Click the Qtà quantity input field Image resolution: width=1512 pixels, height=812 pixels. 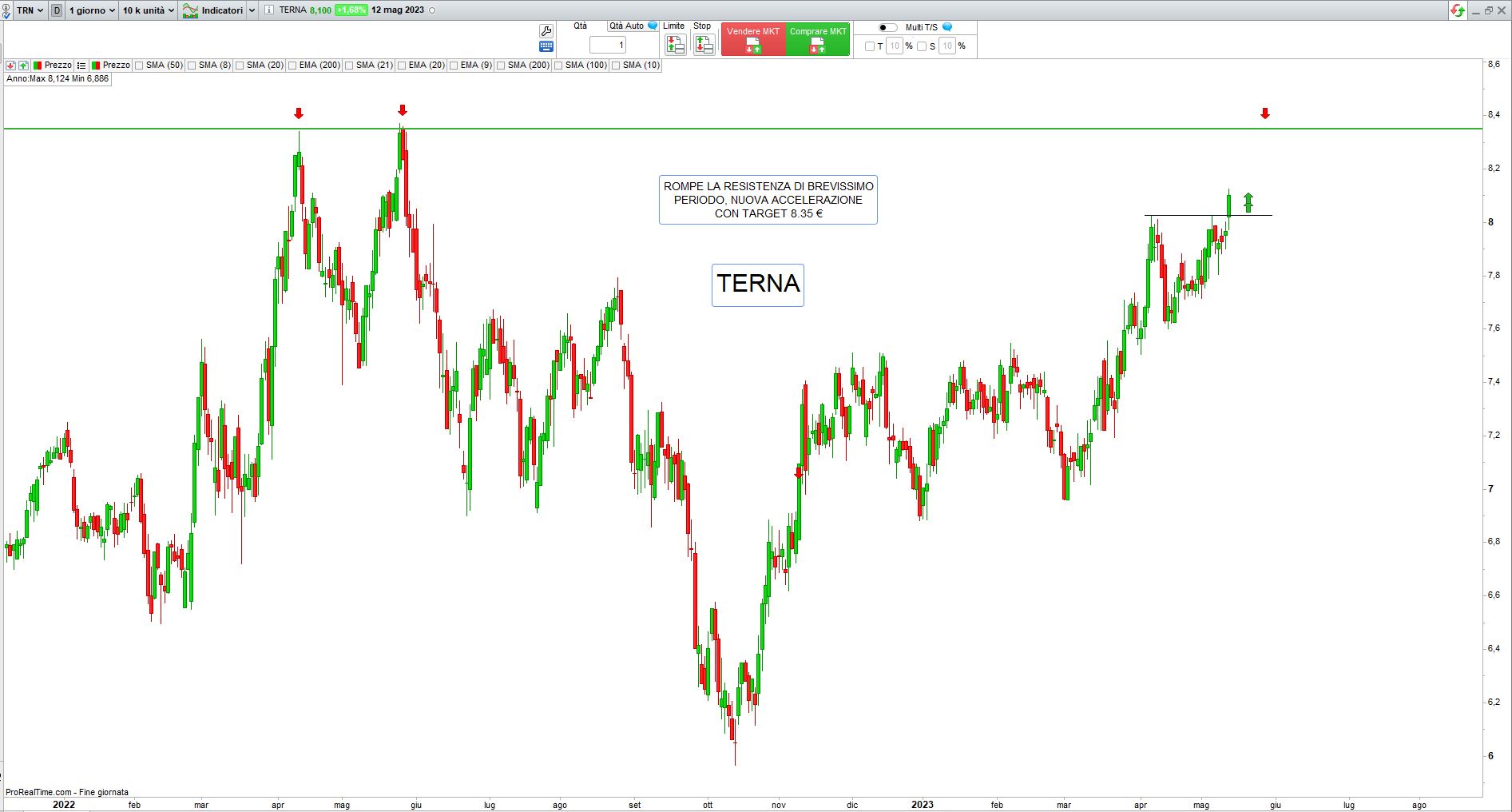tap(608, 45)
